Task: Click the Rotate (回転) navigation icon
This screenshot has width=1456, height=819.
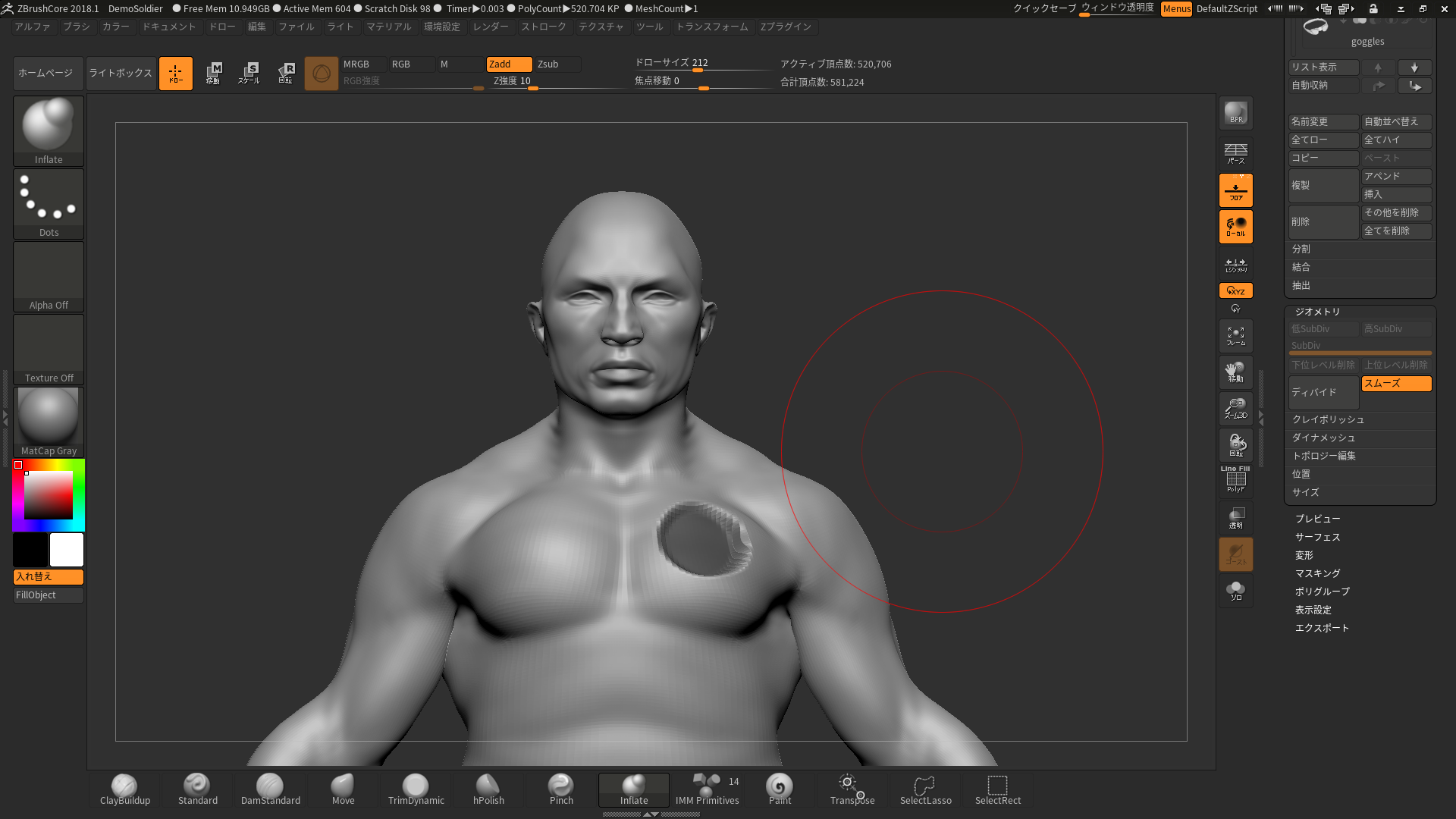Action: [x=1236, y=445]
